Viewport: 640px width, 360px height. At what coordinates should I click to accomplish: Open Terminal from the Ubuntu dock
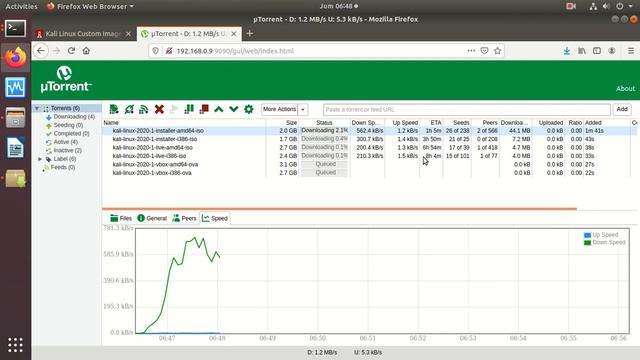point(16,29)
